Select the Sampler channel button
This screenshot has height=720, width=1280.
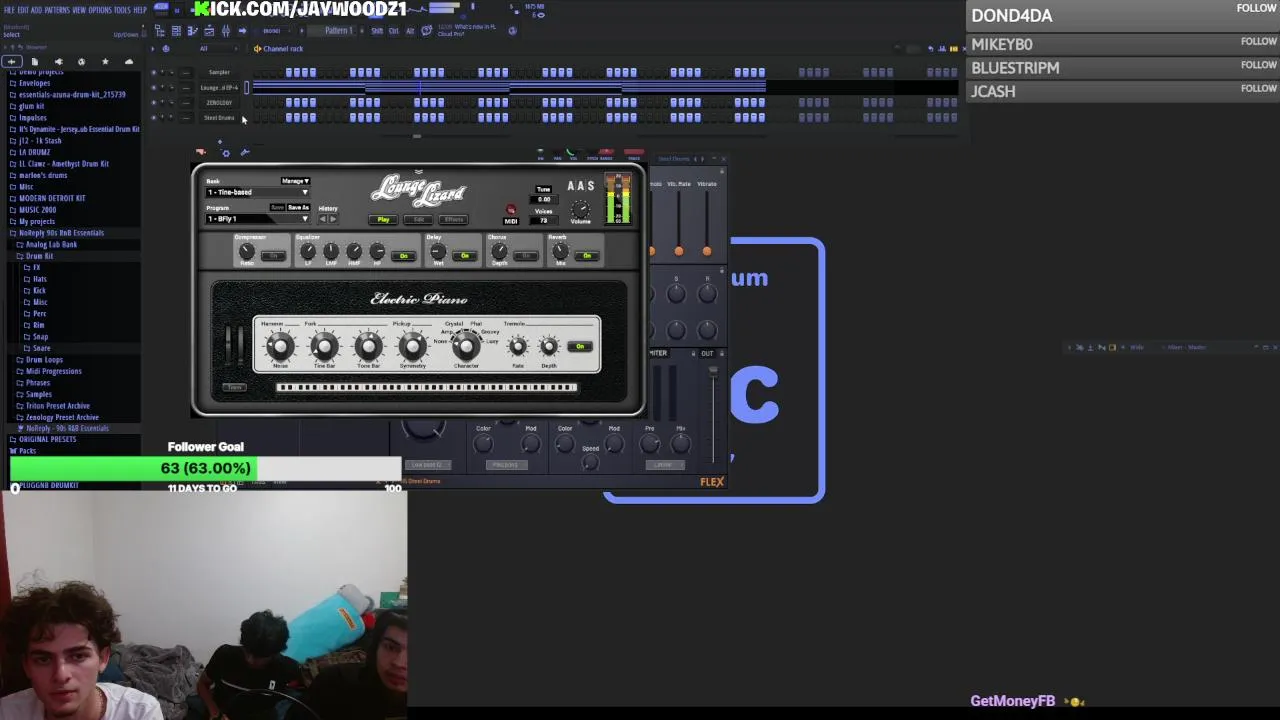(219, 73)
